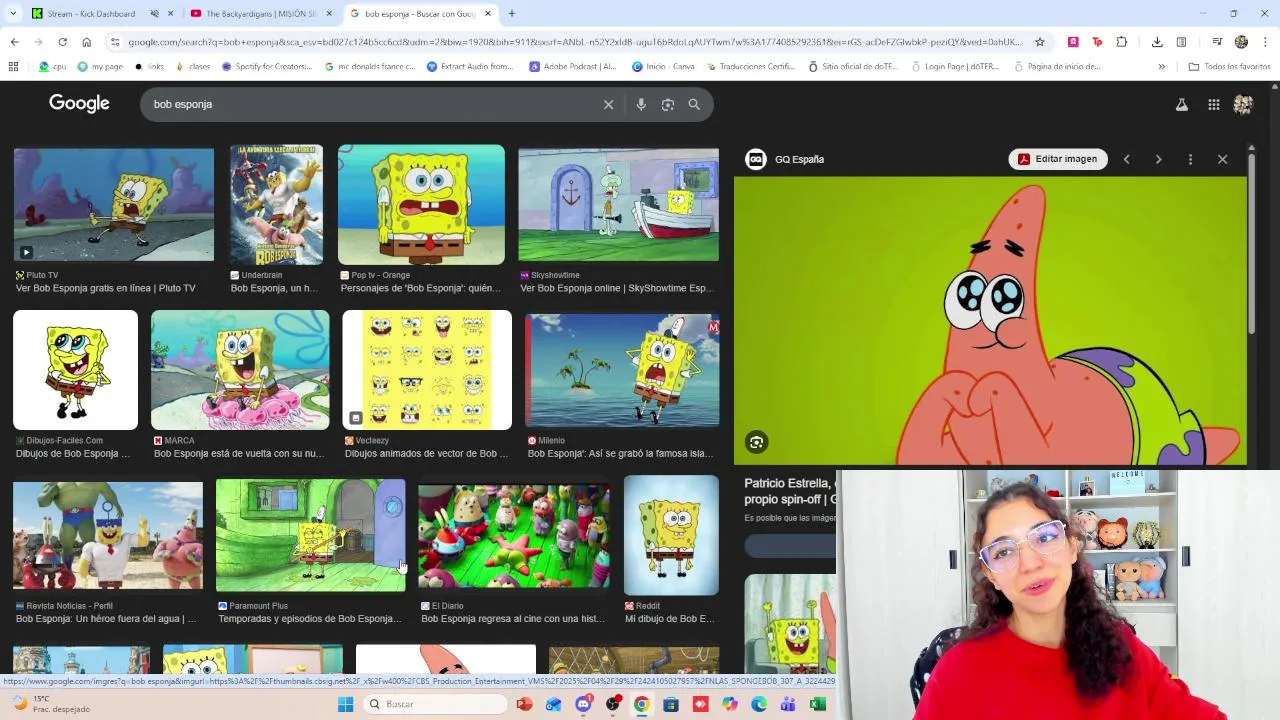Open Paramount Plus green room thumbnail
Image resolution: width=1280 pixels, height=720 pixels.
[311, 535]
